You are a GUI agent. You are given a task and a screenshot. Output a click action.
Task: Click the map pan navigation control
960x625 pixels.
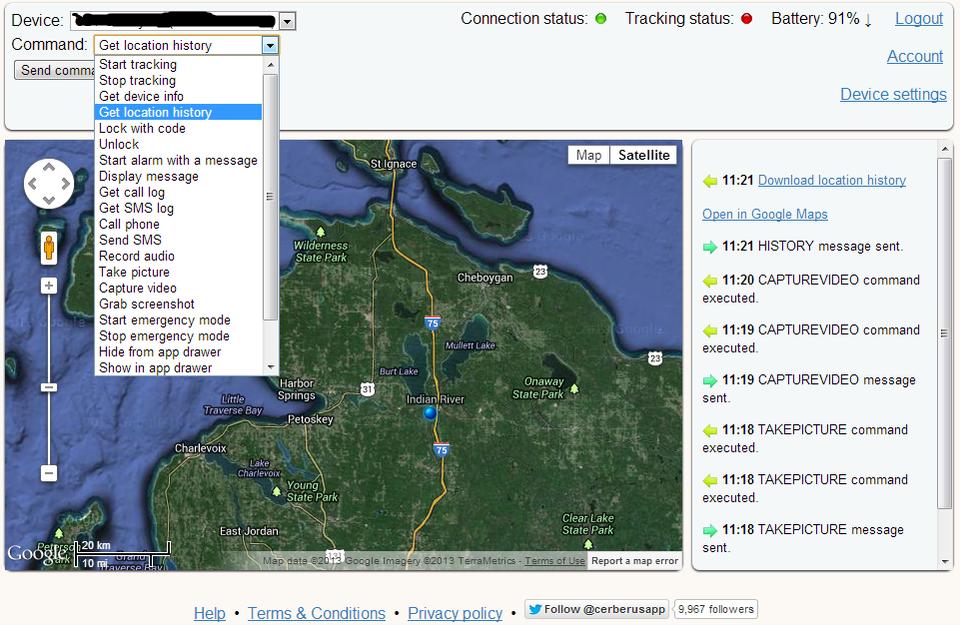(49, 184)
